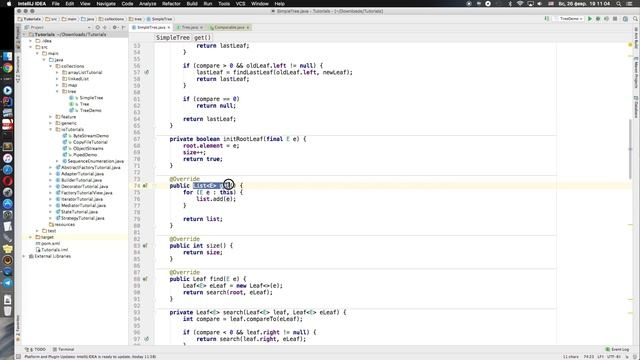Switch to the Comparable.java editor tab

click(229, 27)
